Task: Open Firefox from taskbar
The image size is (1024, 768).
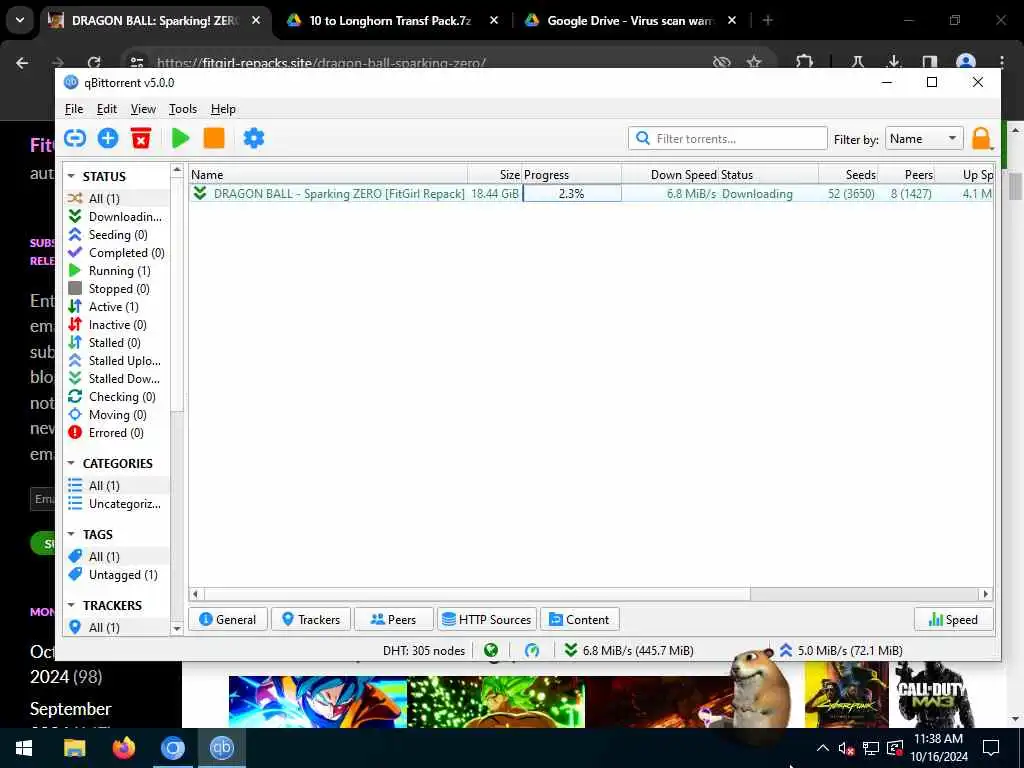Action: (123, 748)
